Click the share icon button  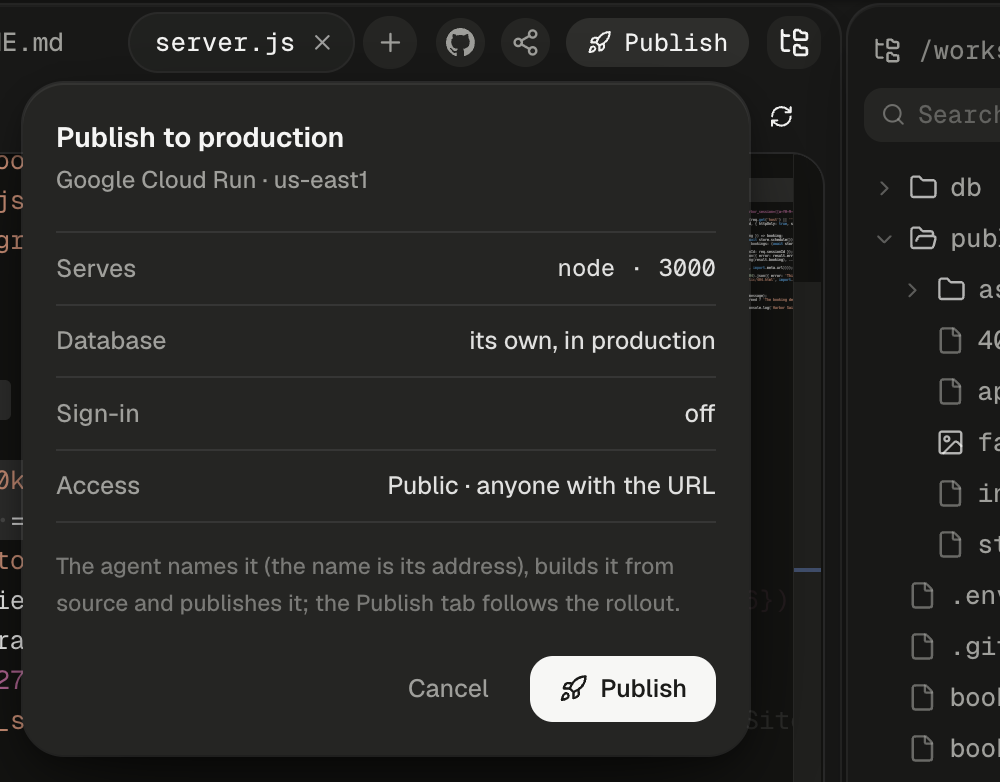[526, 43]
